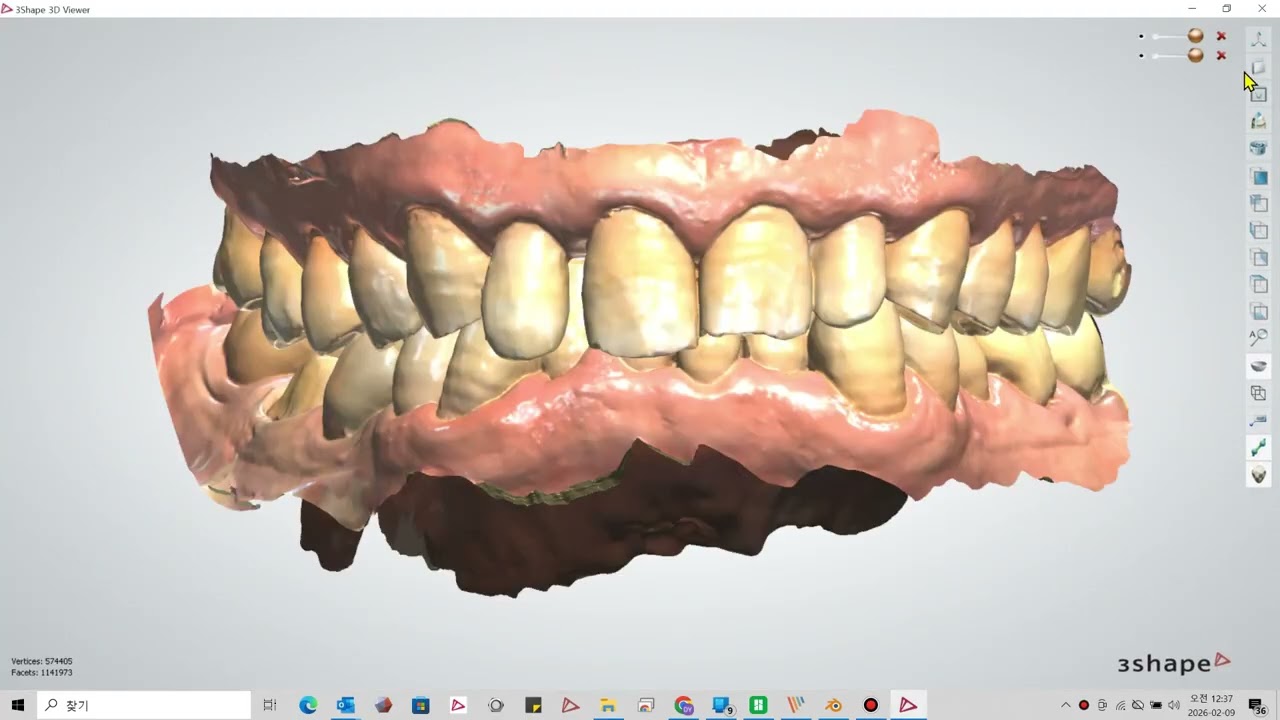Remove second model with red X
The height and width of the screenshot is (720, 1280).
point(1221,56)
